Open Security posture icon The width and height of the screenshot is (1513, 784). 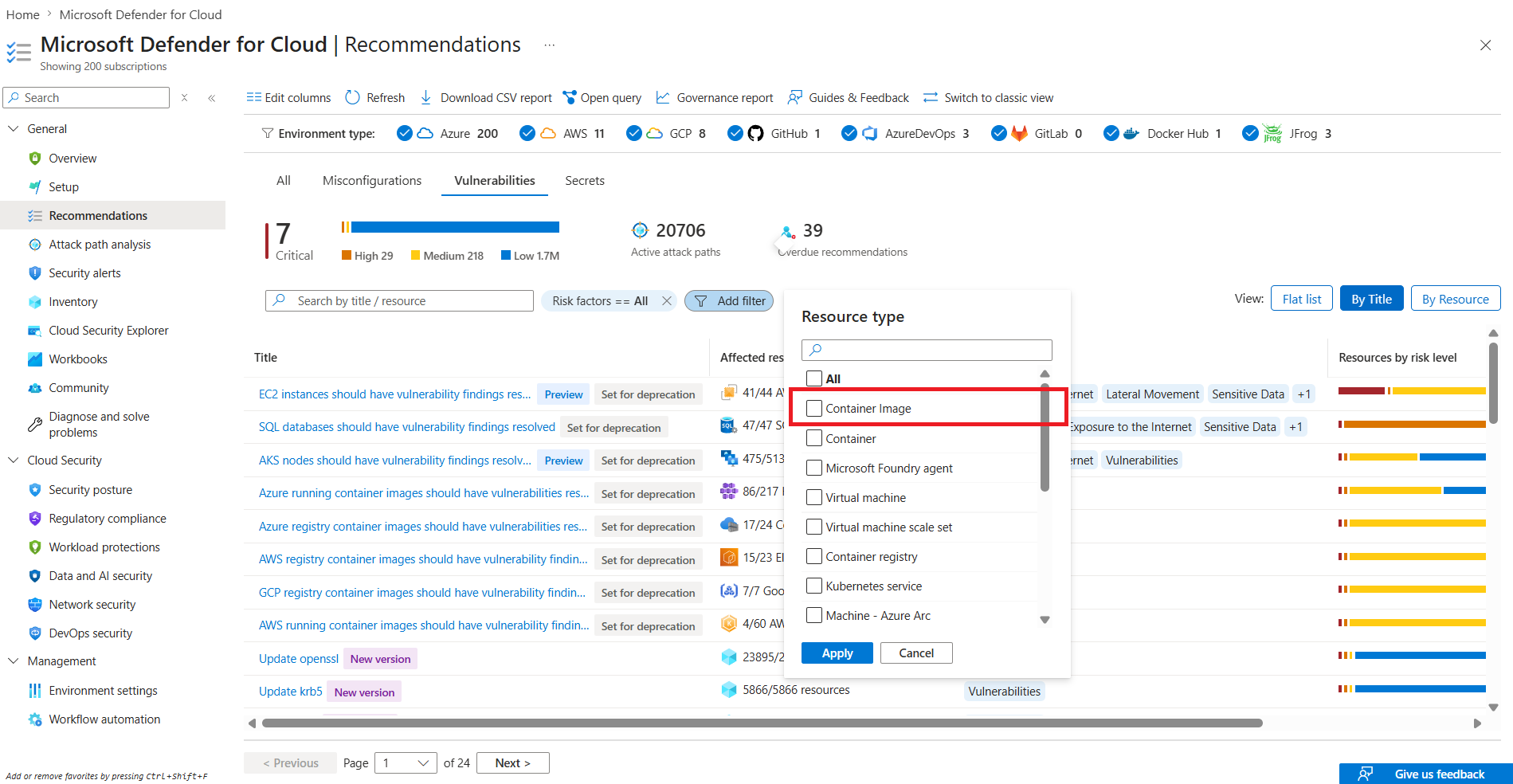click(34, 489)
